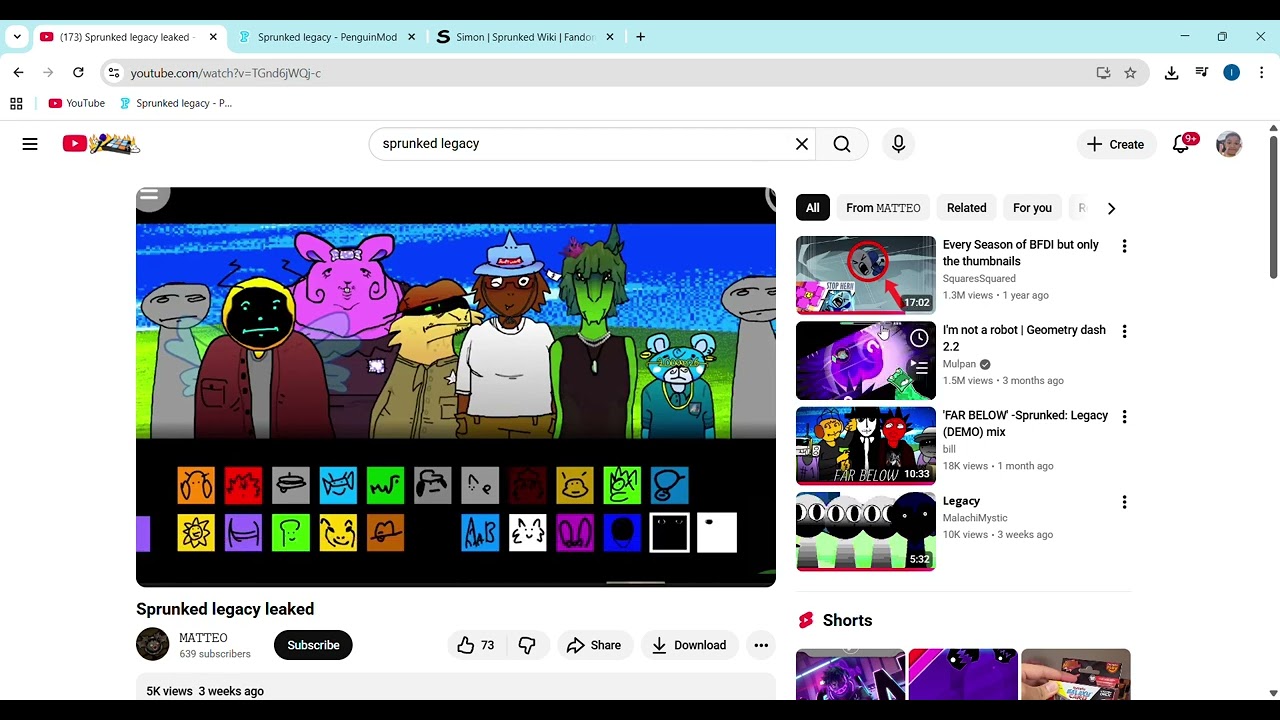Click the main video player frame
Screen dimensions: 1280x720
tap(456, 387)
